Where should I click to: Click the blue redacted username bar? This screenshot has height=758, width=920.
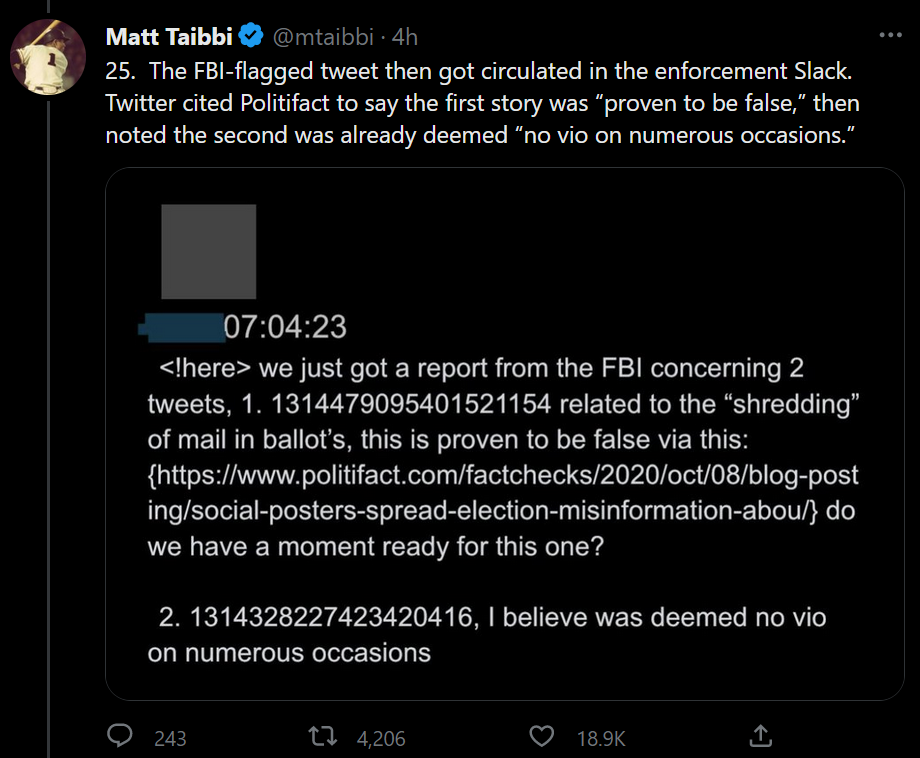[182, 328]
